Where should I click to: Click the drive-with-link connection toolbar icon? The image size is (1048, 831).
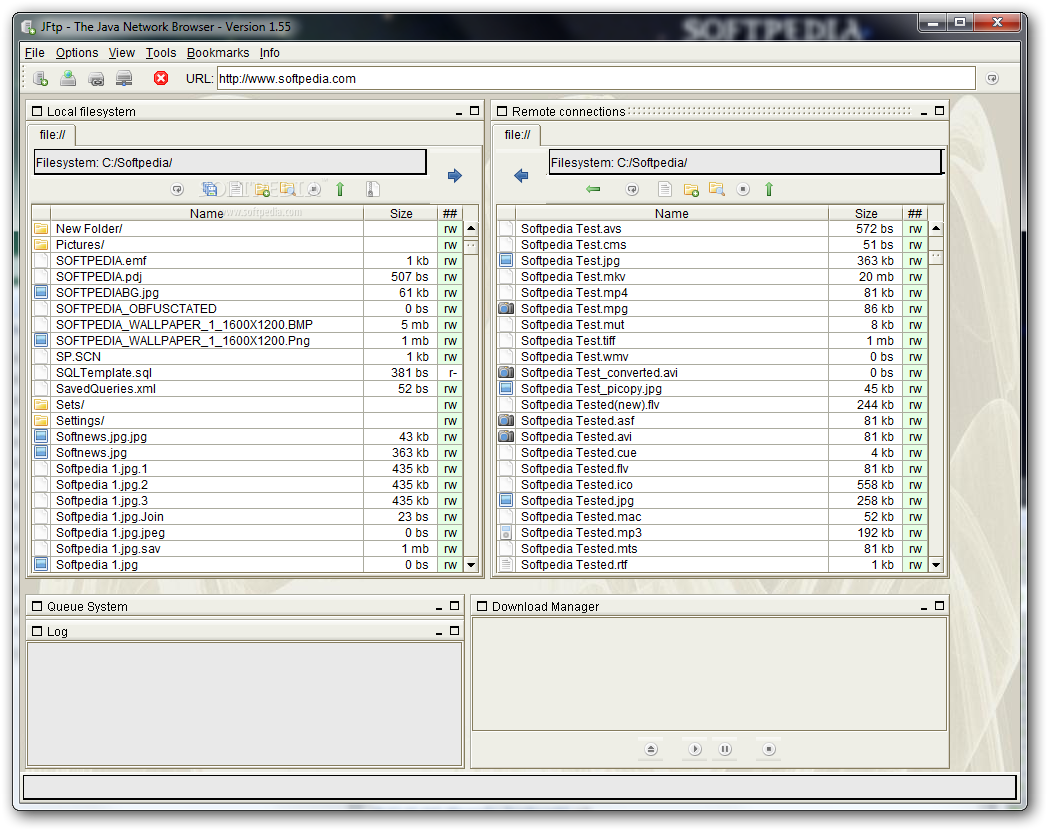point(96,79)
